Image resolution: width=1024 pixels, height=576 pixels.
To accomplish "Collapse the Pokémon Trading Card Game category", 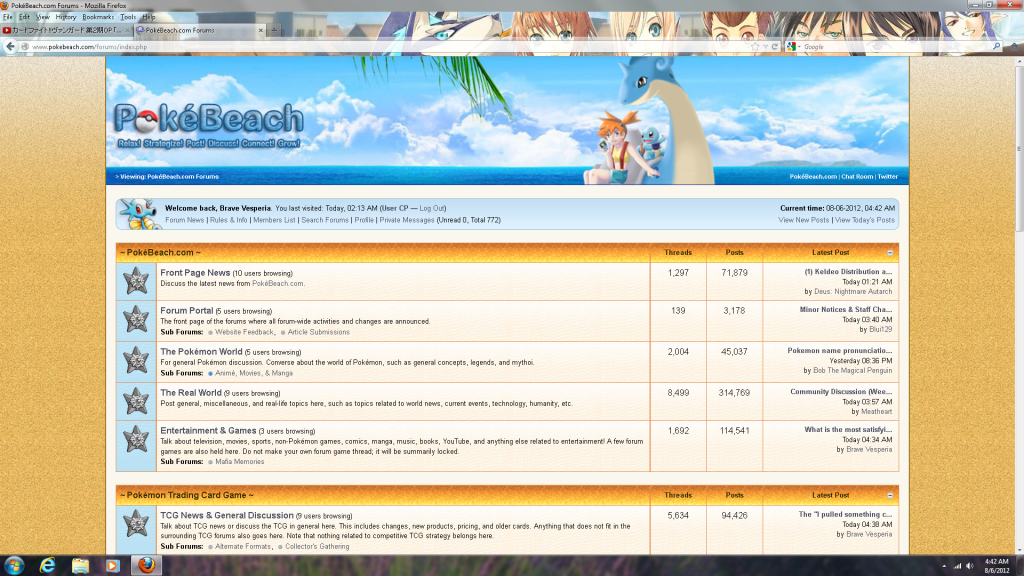I will click(x=889, y=496).
